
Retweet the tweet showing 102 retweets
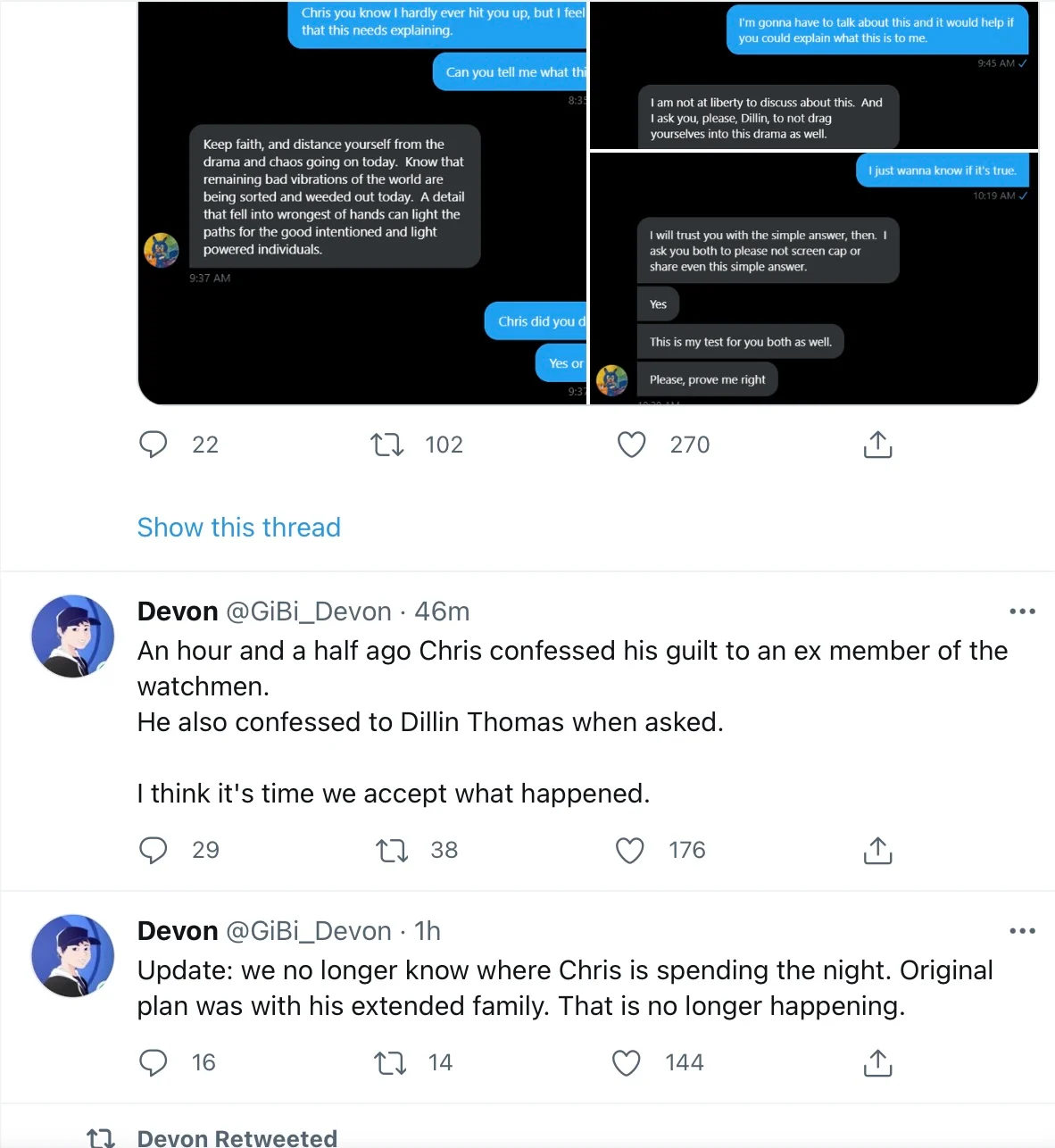click(387, 444)
